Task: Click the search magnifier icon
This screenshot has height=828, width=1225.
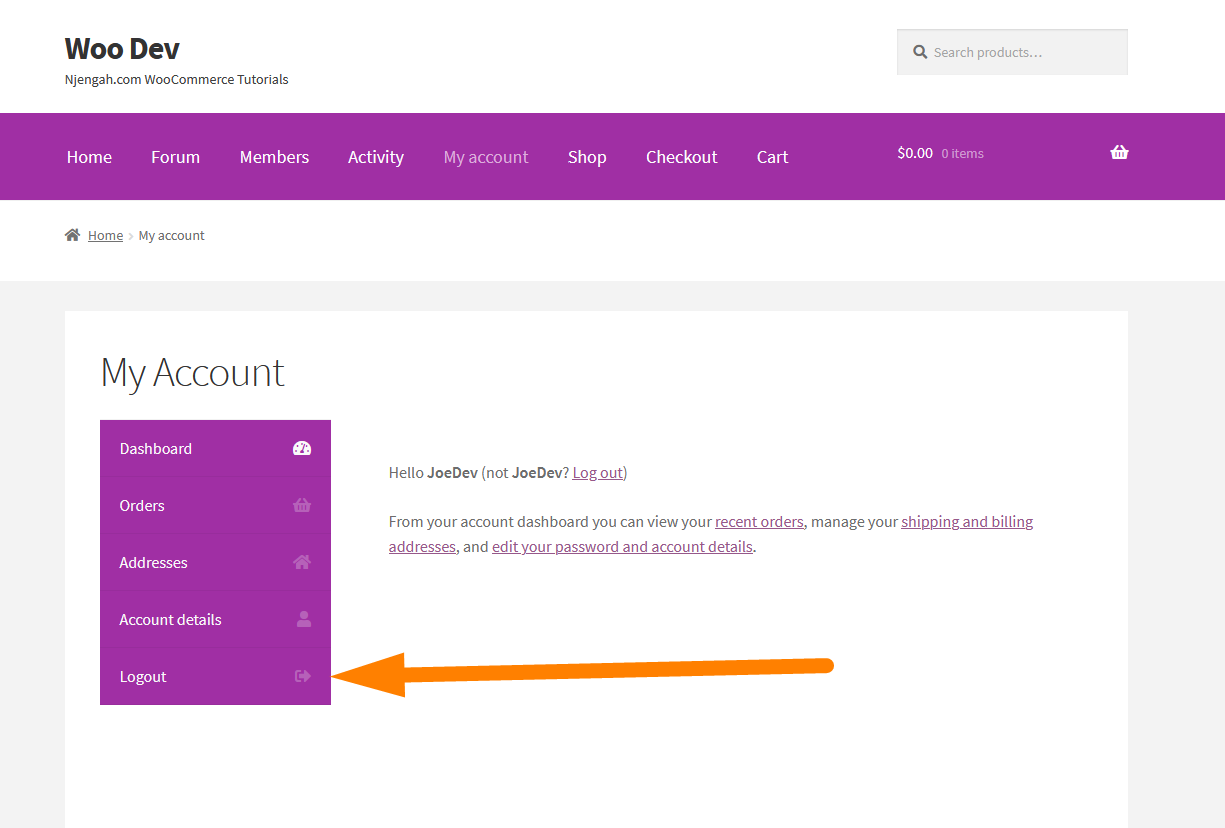Action: pyautogui.click(x=919, y=52)
